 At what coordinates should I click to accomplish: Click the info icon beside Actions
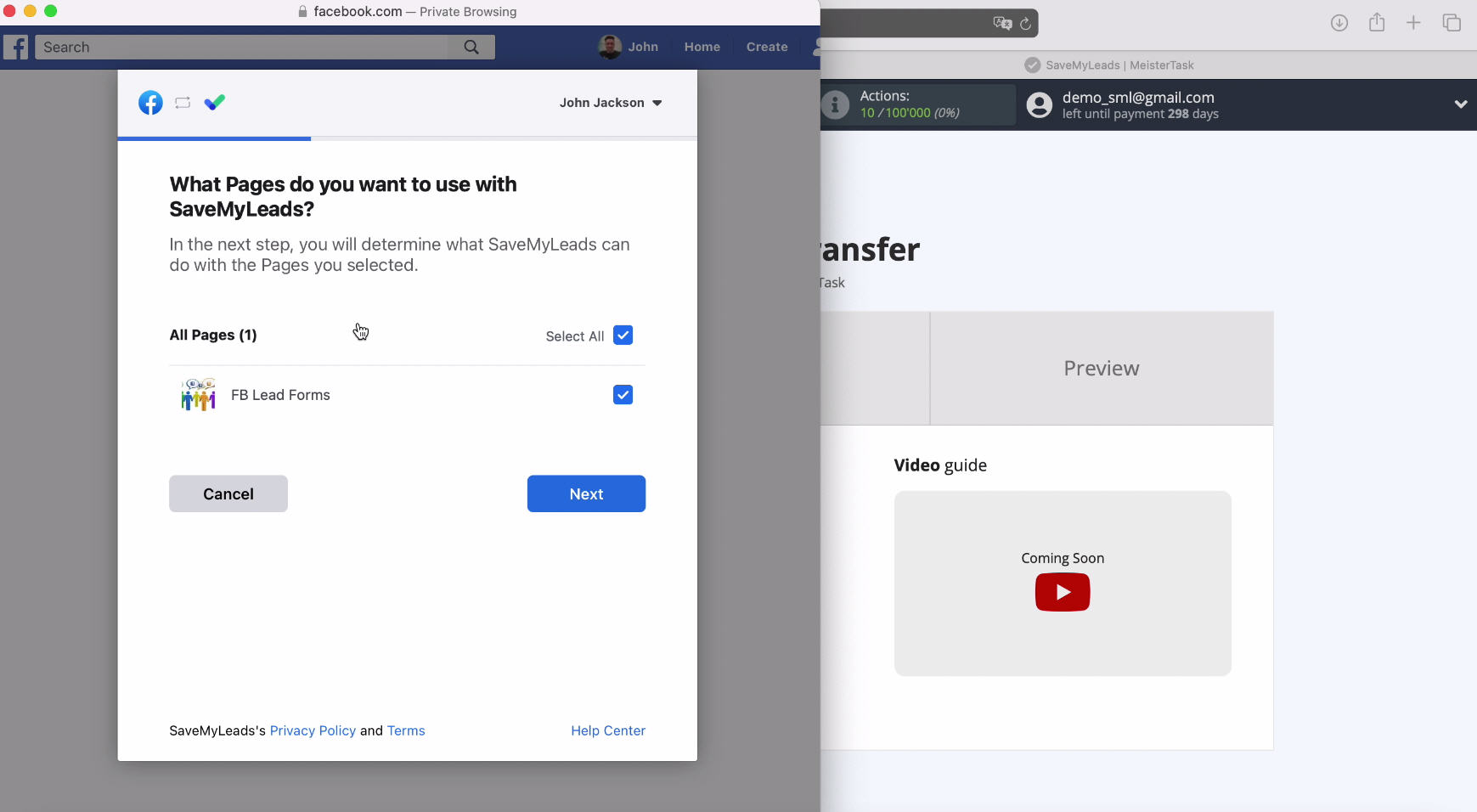(x=835, y=104)
